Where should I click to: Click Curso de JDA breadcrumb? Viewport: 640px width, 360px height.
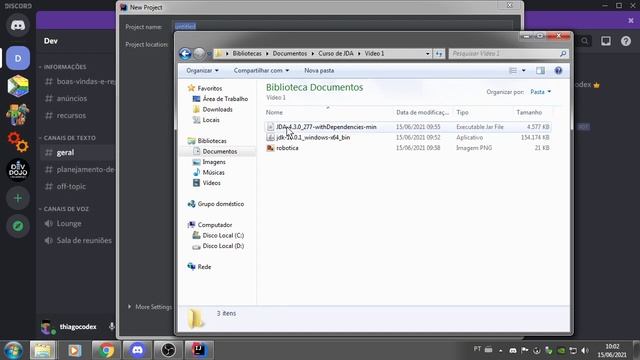pos(336,53)
